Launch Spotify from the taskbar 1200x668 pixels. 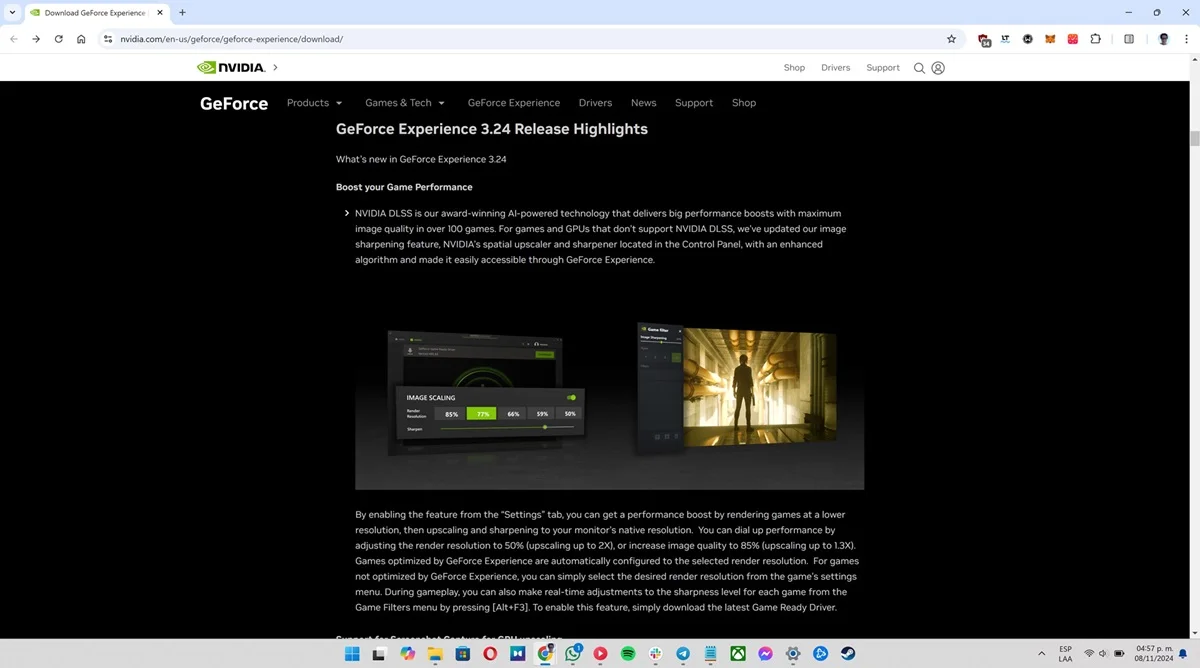click(x=627, y=653)
